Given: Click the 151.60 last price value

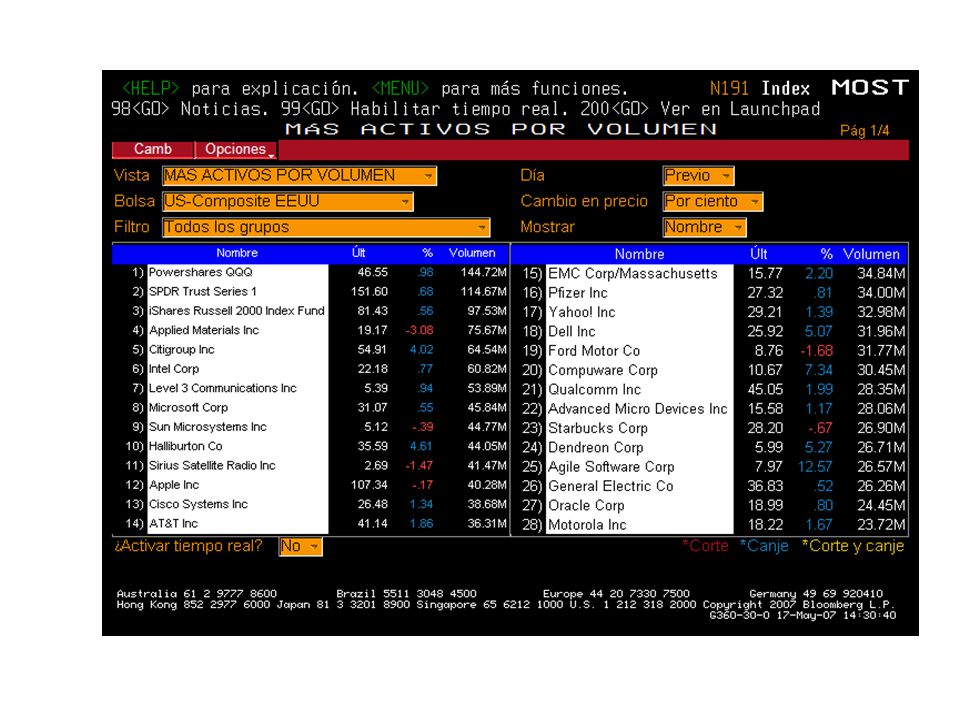Looking at the screenshot, I should point(369,292).
